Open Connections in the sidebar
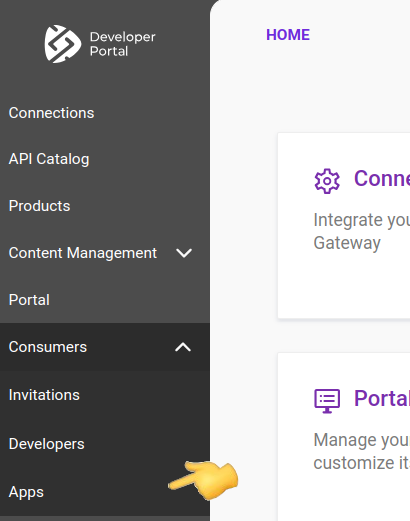 [51, 113]
